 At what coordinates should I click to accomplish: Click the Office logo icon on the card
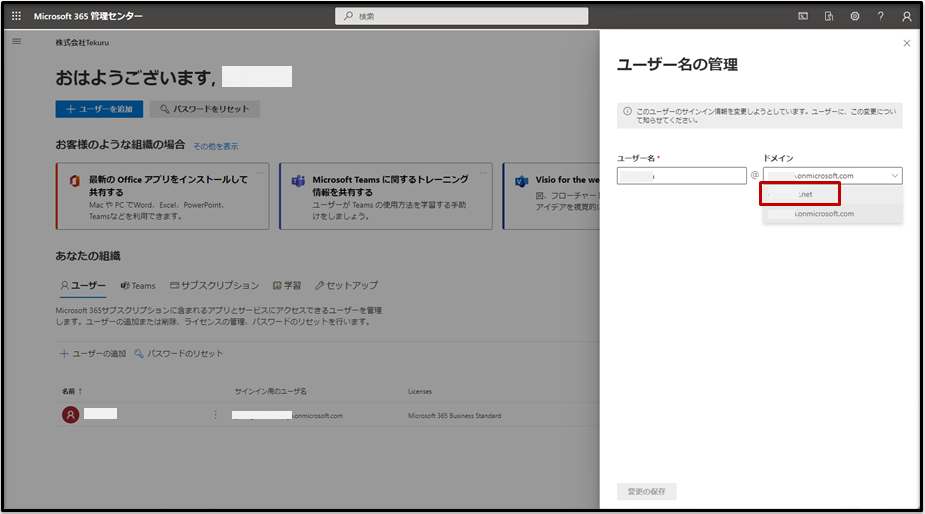[74, 181]
